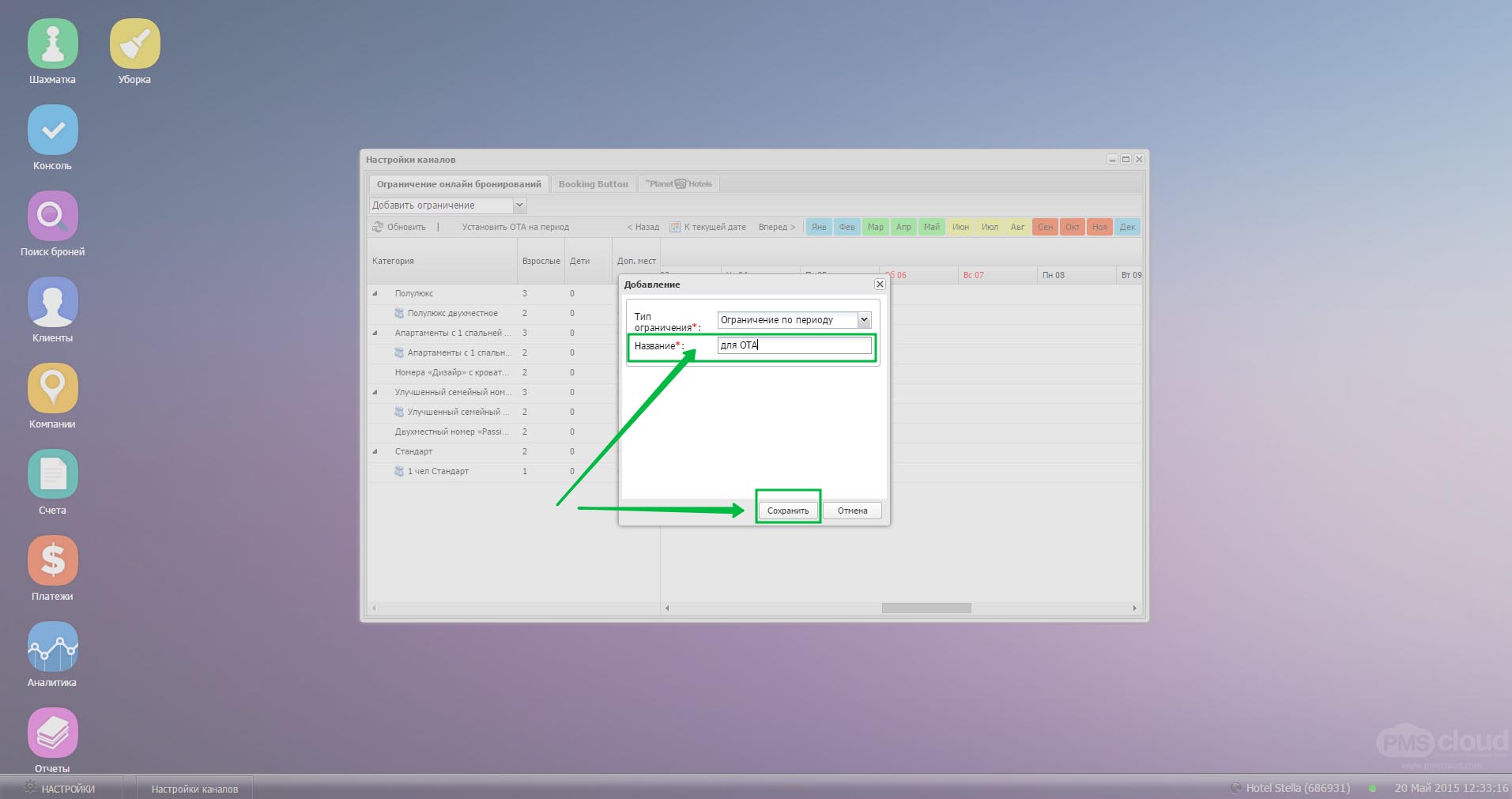
Task: Open the Тип ограничения dropdown arrow
Action: tap(865, 320)
